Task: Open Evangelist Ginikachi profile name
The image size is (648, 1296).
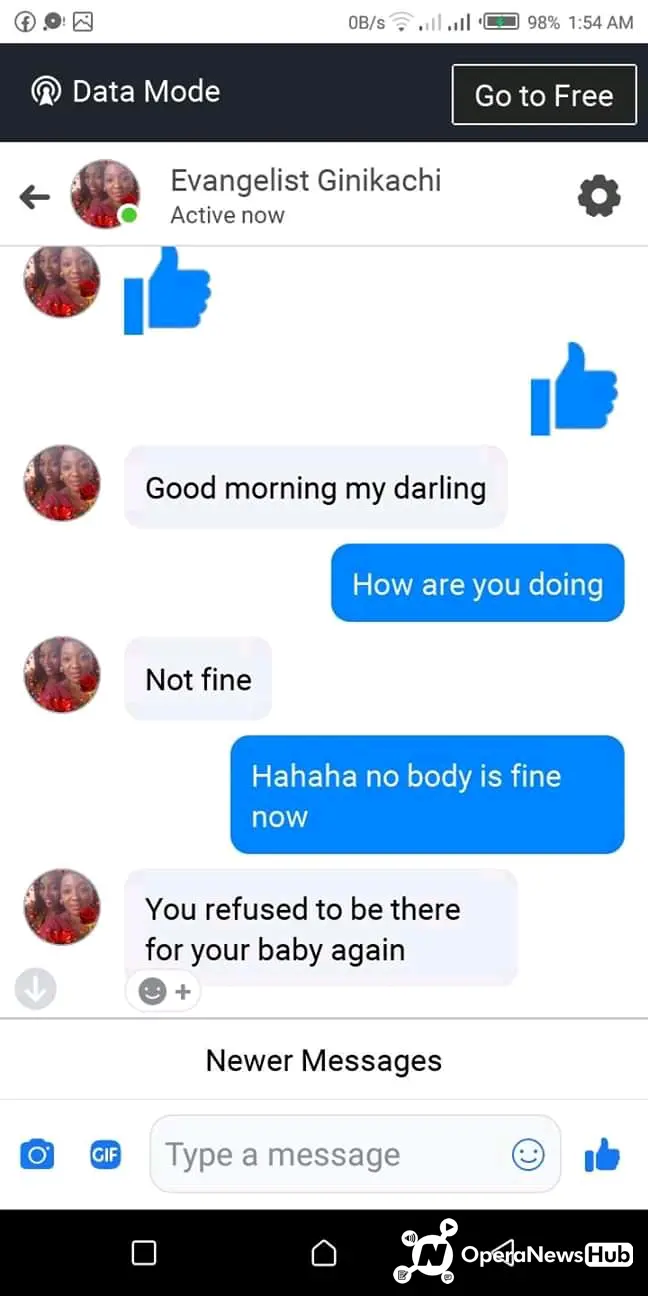Action: [x=305, y=180]
